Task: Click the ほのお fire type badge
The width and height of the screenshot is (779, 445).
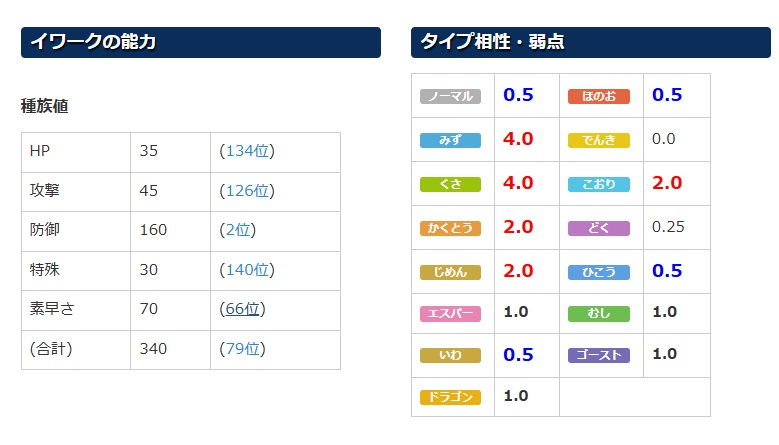Action: click(599, 96)
